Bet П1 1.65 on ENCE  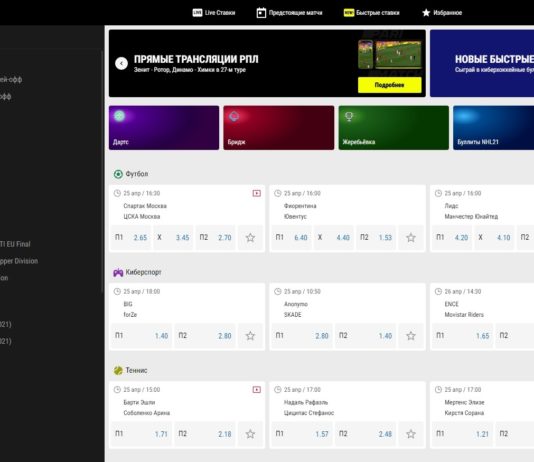pyautogui.click(x=463, y=336)
